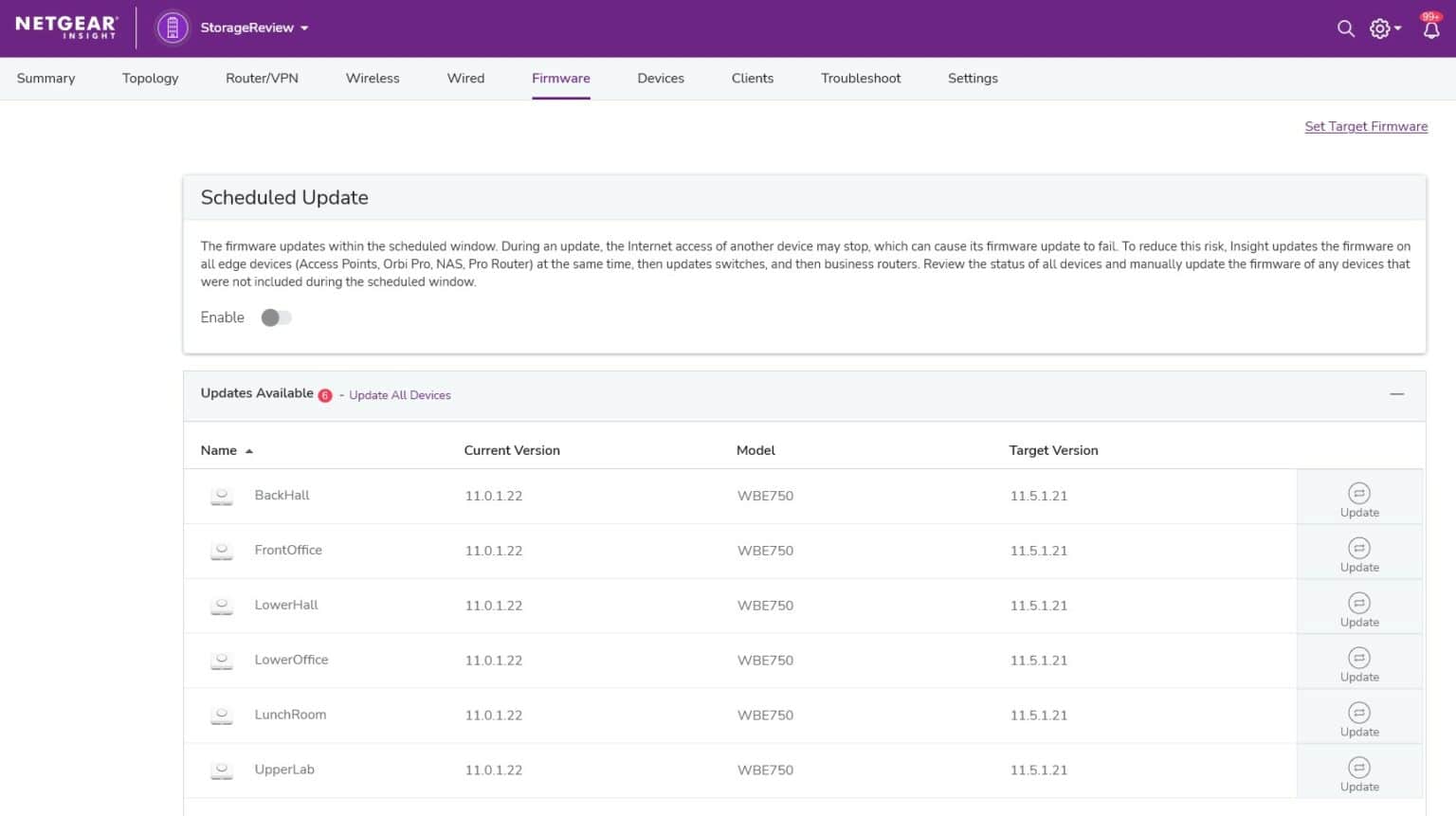Open the Router/VPN tab
Viewport: 1456px width, 816px height.
tap(262, 79)
